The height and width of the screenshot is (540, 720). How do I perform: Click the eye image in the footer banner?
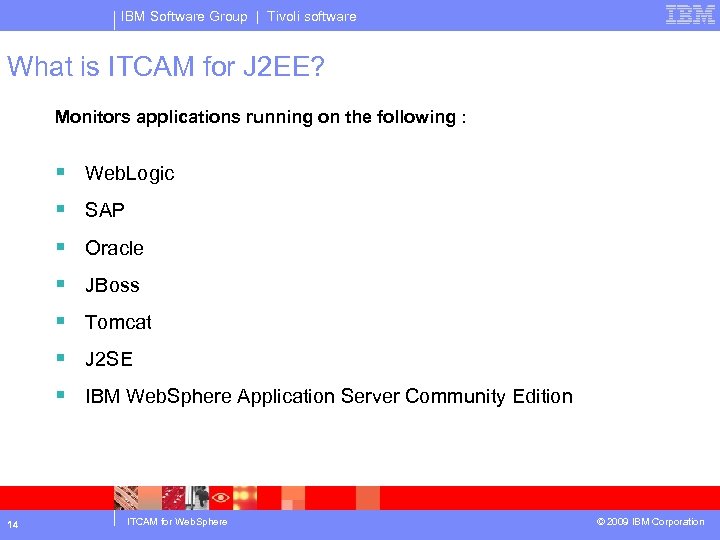[221, 498]
